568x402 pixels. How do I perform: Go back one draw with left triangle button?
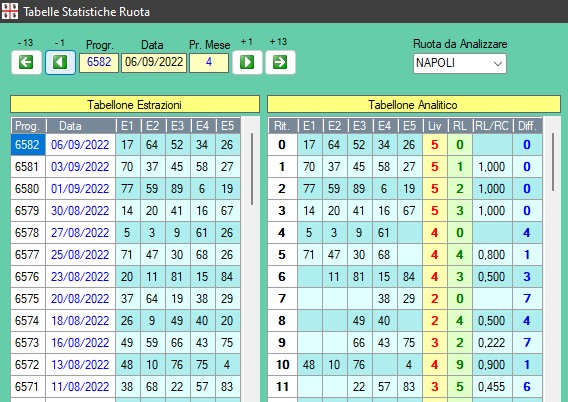(60, 62)
